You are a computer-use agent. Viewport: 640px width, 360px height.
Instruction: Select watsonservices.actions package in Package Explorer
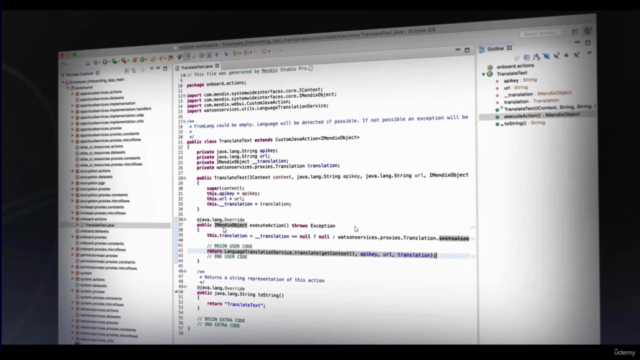100,310
